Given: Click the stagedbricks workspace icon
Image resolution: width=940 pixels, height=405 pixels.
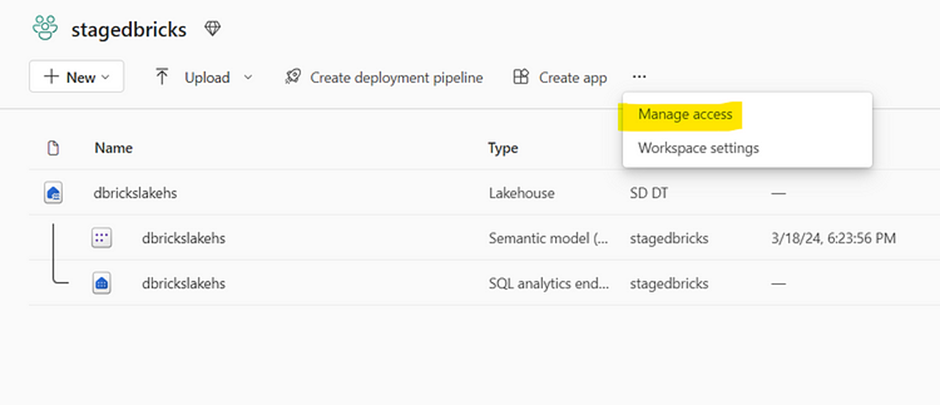Looking at the screenshot, I should click(x=45, y=29).
